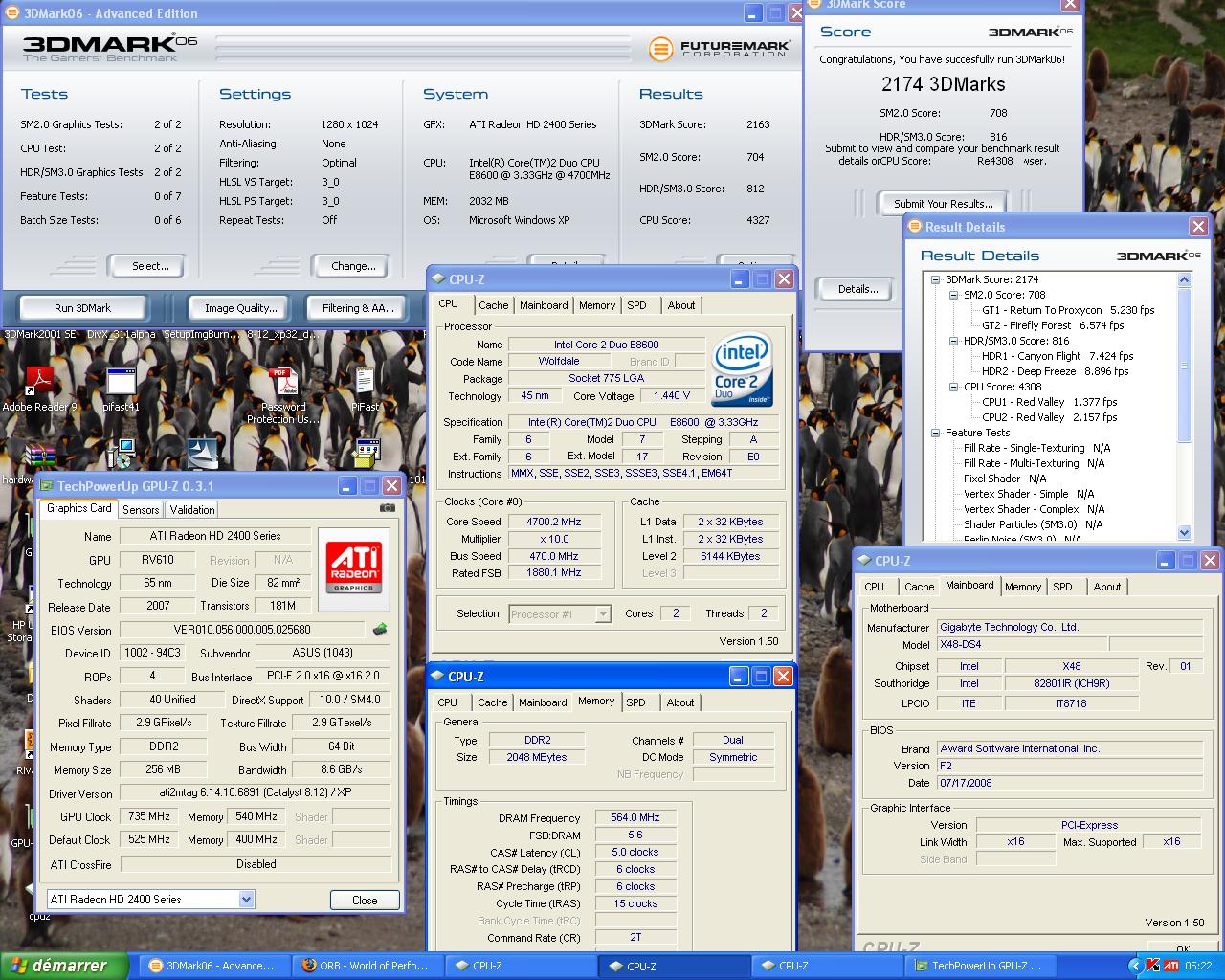Select the Graphics Card tab in GPU-Z
The width and height of the screenshot is (1225, 980).
(78, 508)
